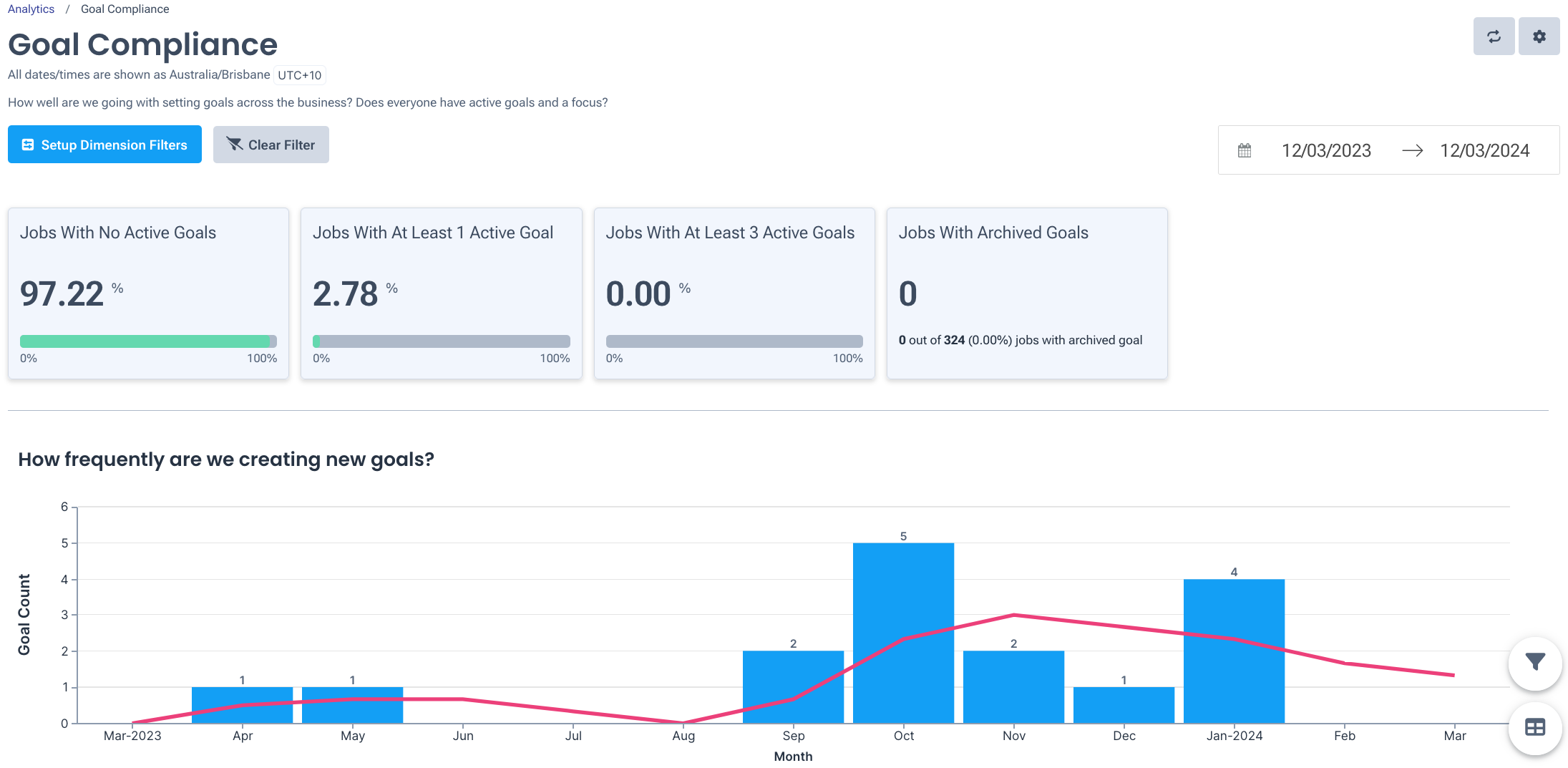Click the Goal Compliance breadcrumb item
1568x768 pixels.
pyautogui.click(x=125, y=9)
